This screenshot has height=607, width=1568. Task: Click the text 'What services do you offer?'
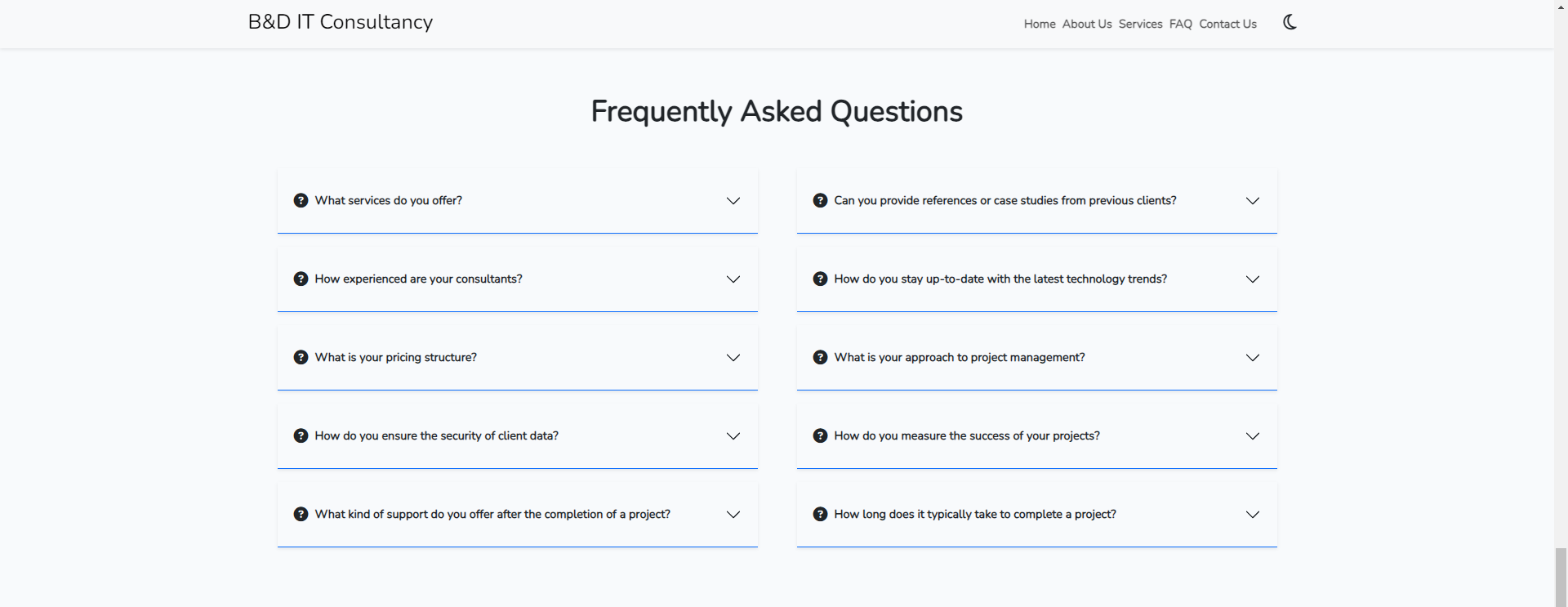point(389,200)
